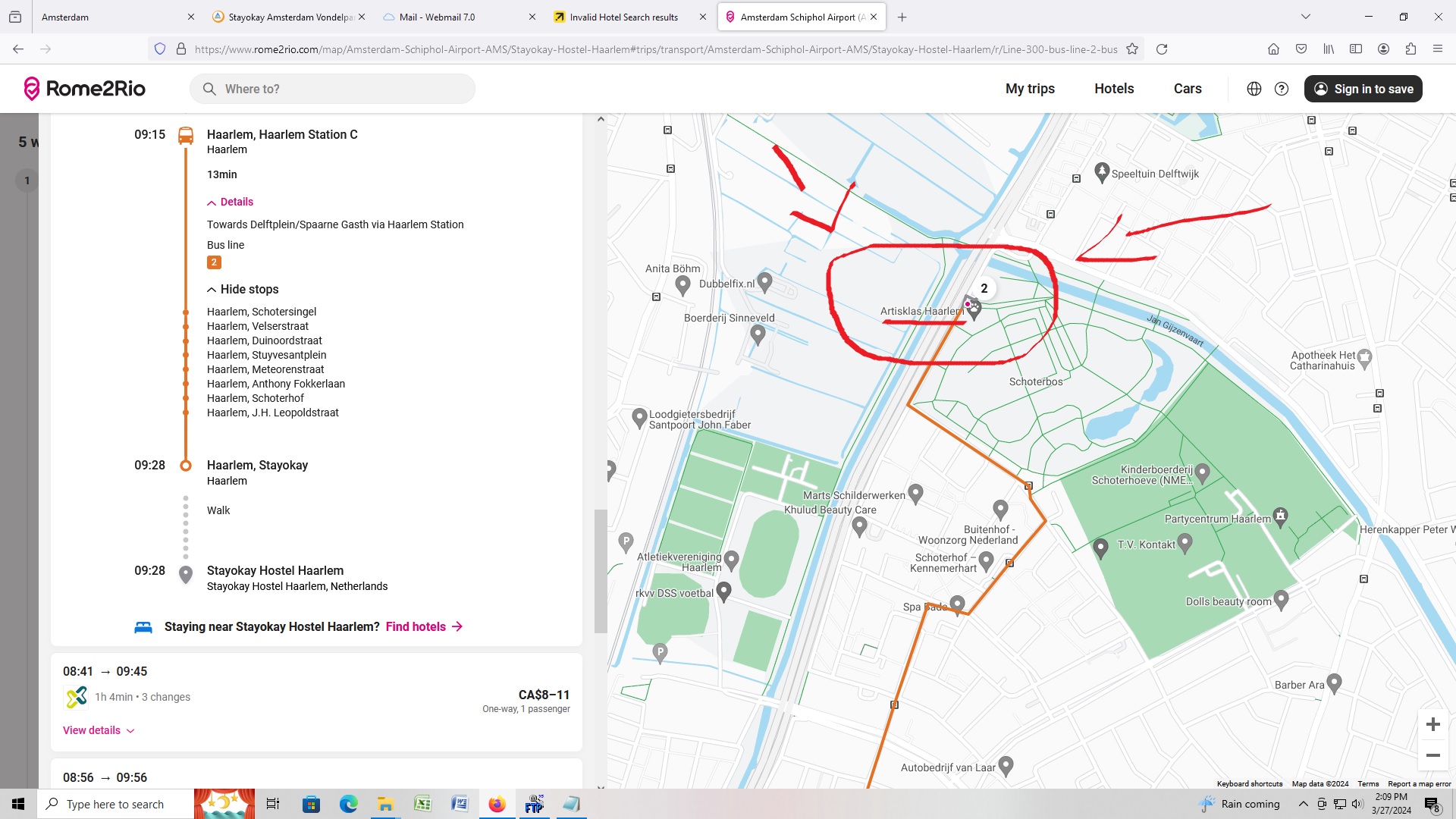This screenshot has width=1456, height=819.
Task: Click the Kinderboerderij Schoterhoeve map pin
Action: [1202, 473]
